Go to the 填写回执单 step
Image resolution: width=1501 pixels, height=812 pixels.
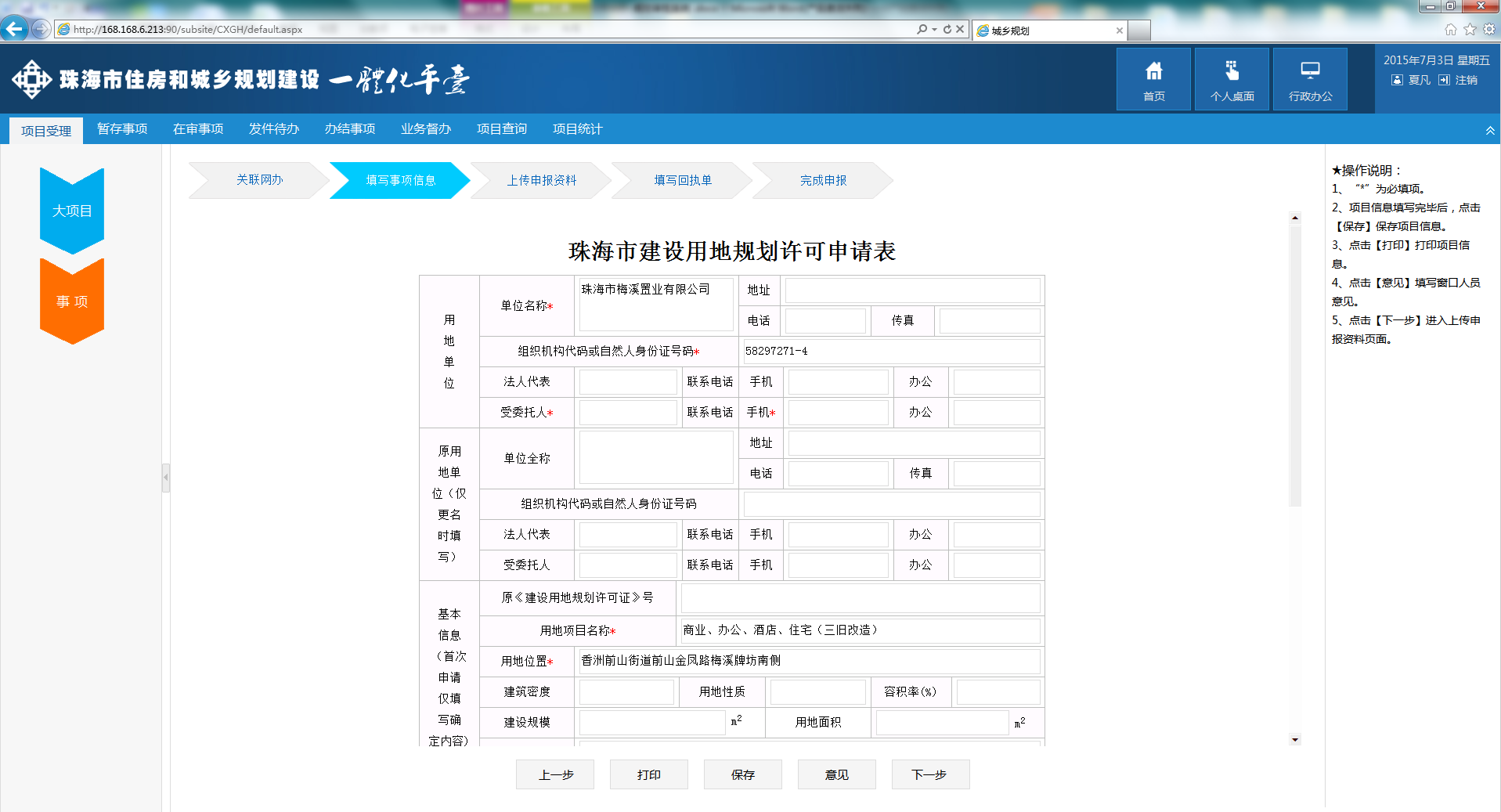click(682, 180)
